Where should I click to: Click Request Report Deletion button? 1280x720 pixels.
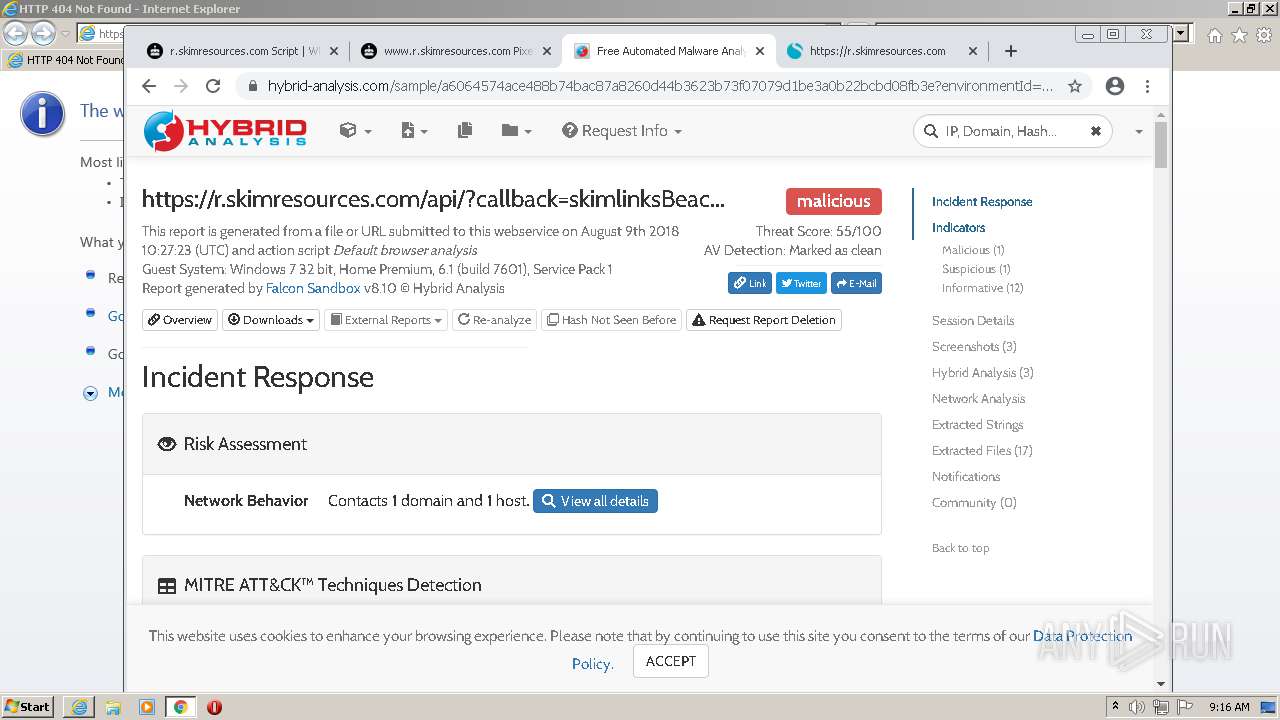764,320
